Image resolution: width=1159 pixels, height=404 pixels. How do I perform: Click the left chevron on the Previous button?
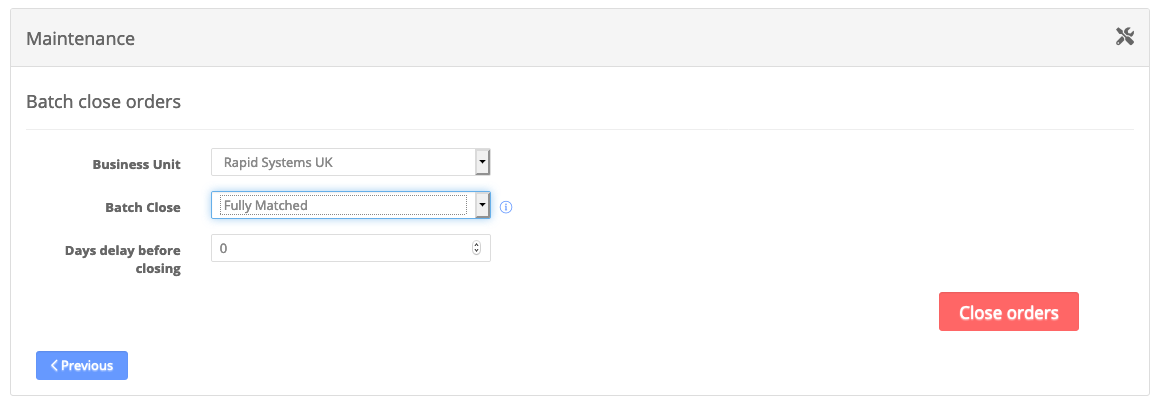(54, 366)
